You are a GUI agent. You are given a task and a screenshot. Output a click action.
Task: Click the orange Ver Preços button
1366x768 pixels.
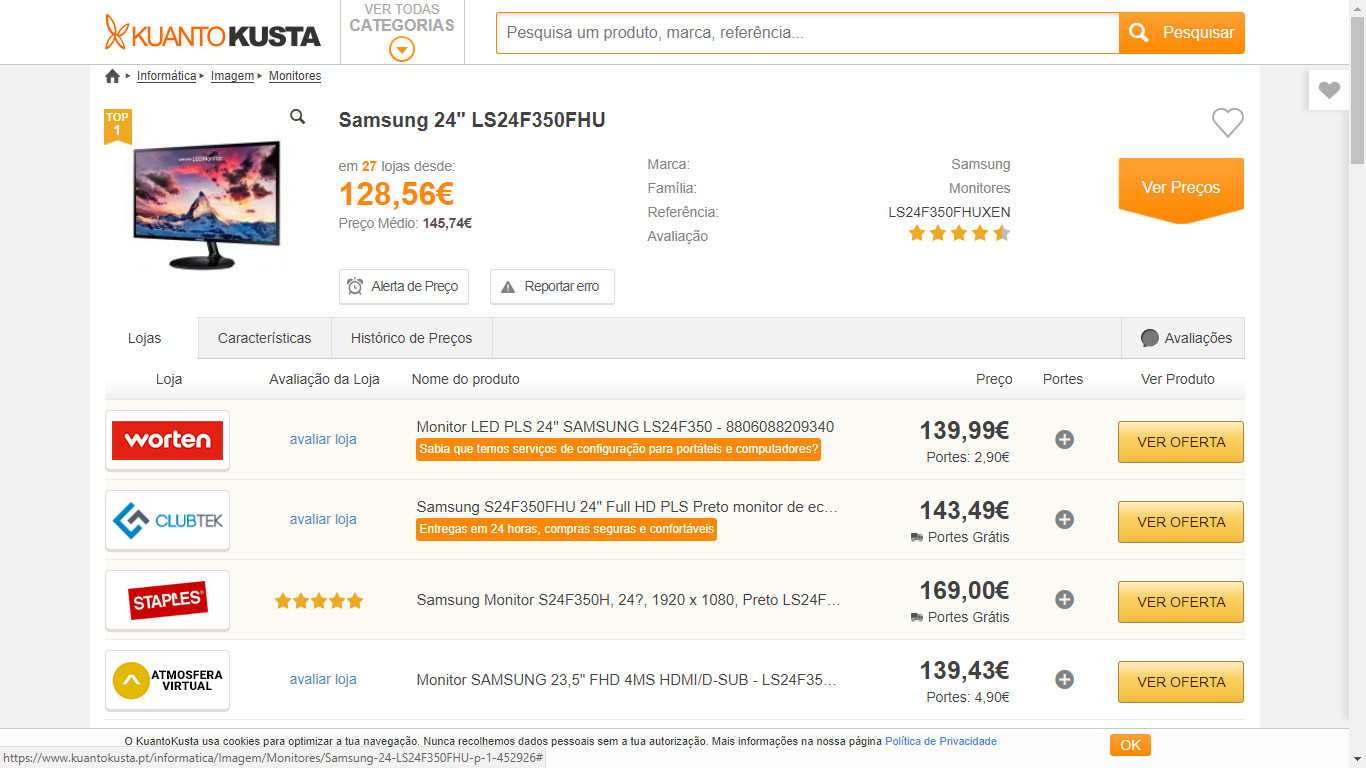tap(1180, 187)
